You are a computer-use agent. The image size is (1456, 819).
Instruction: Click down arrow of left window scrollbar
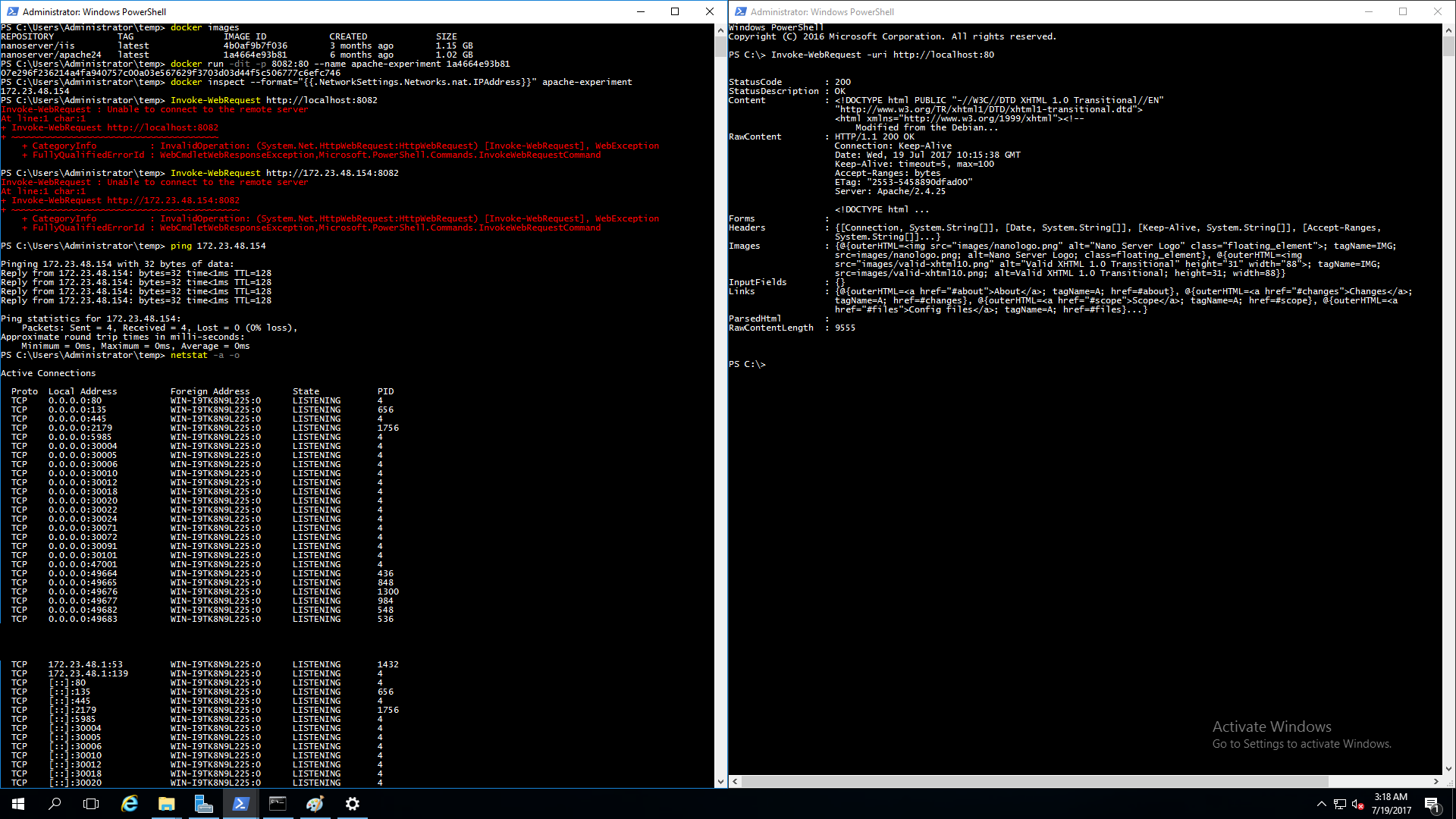pos(720,781)
